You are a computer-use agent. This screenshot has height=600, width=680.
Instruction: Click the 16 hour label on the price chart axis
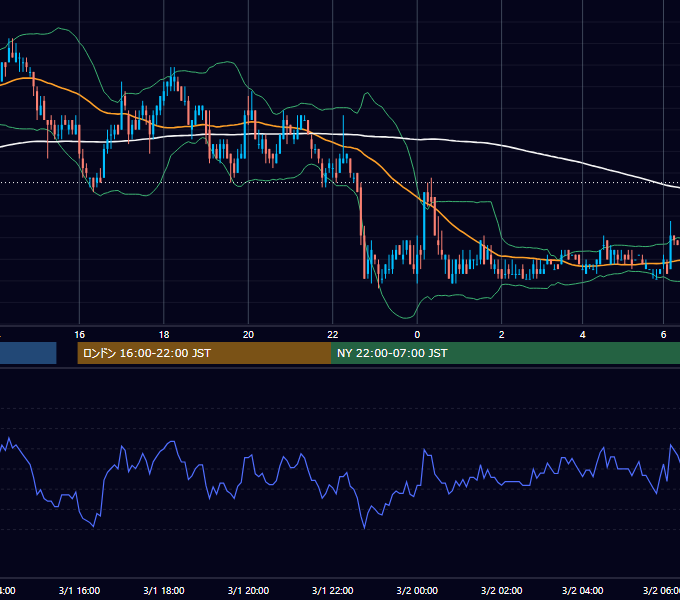click(x=79, y=335)
